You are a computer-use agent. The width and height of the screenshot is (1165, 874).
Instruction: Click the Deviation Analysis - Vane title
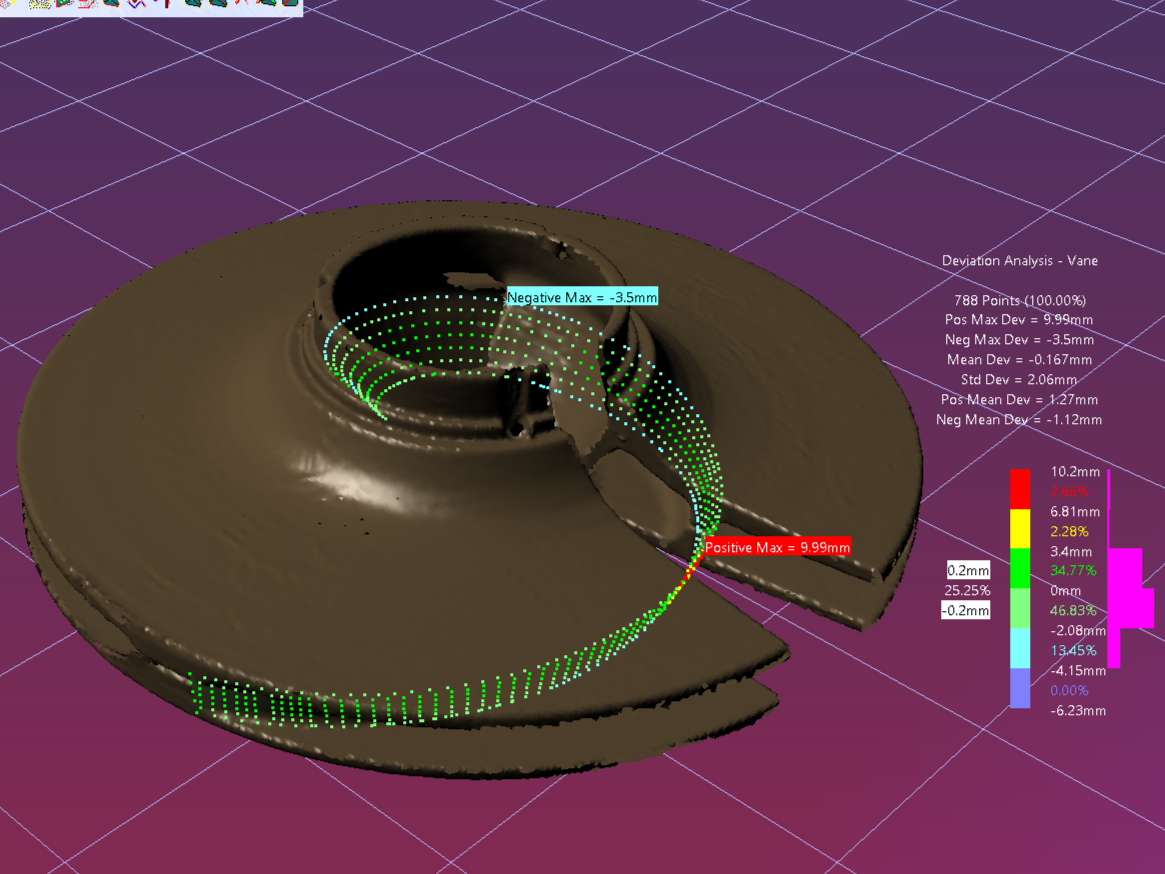point(1019,260)
